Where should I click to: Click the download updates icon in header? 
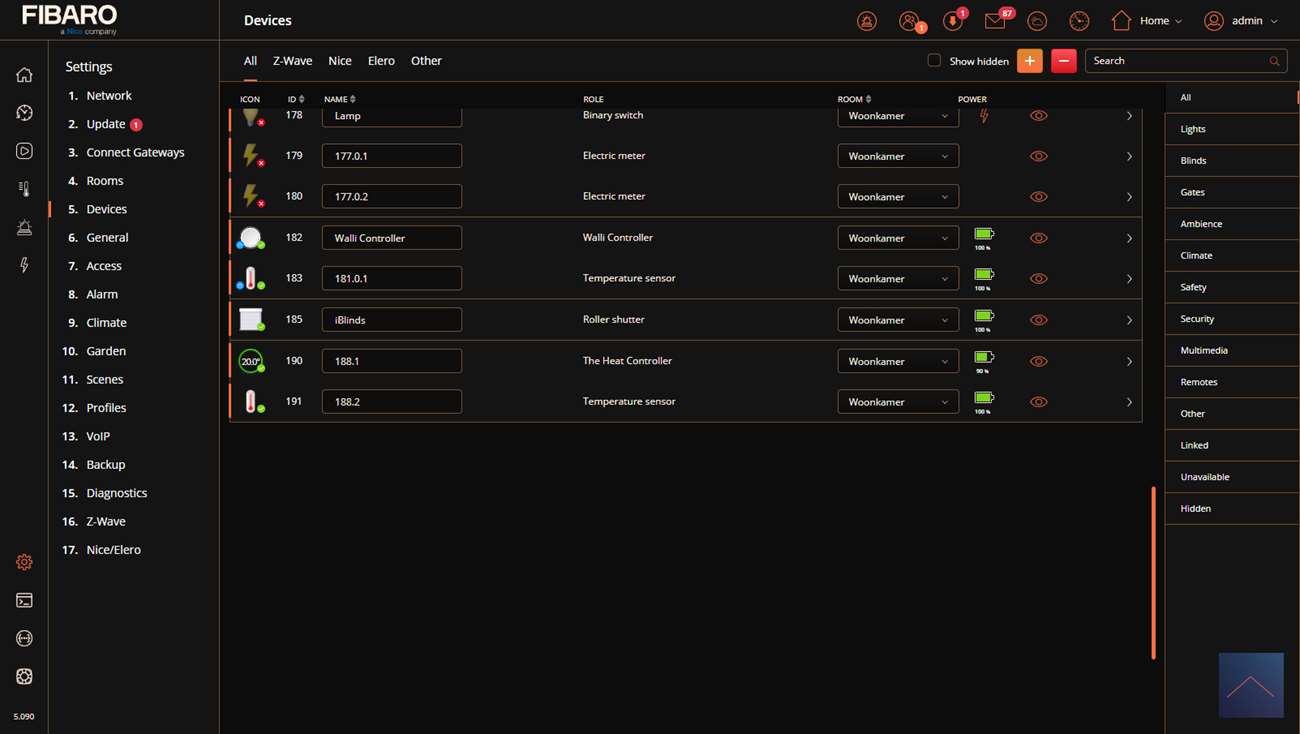(952, 21)
